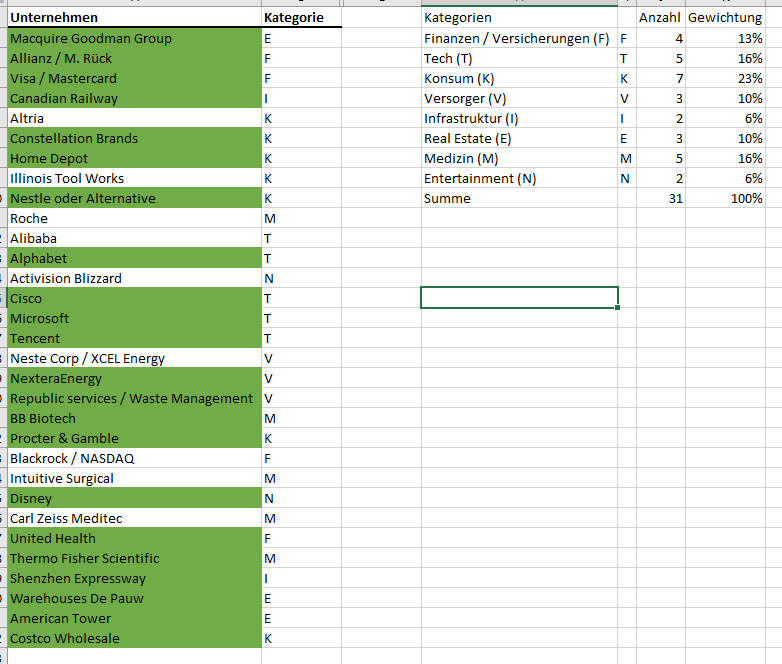
Task: Select the Gewichtung header cell
Action: (725, 17)
